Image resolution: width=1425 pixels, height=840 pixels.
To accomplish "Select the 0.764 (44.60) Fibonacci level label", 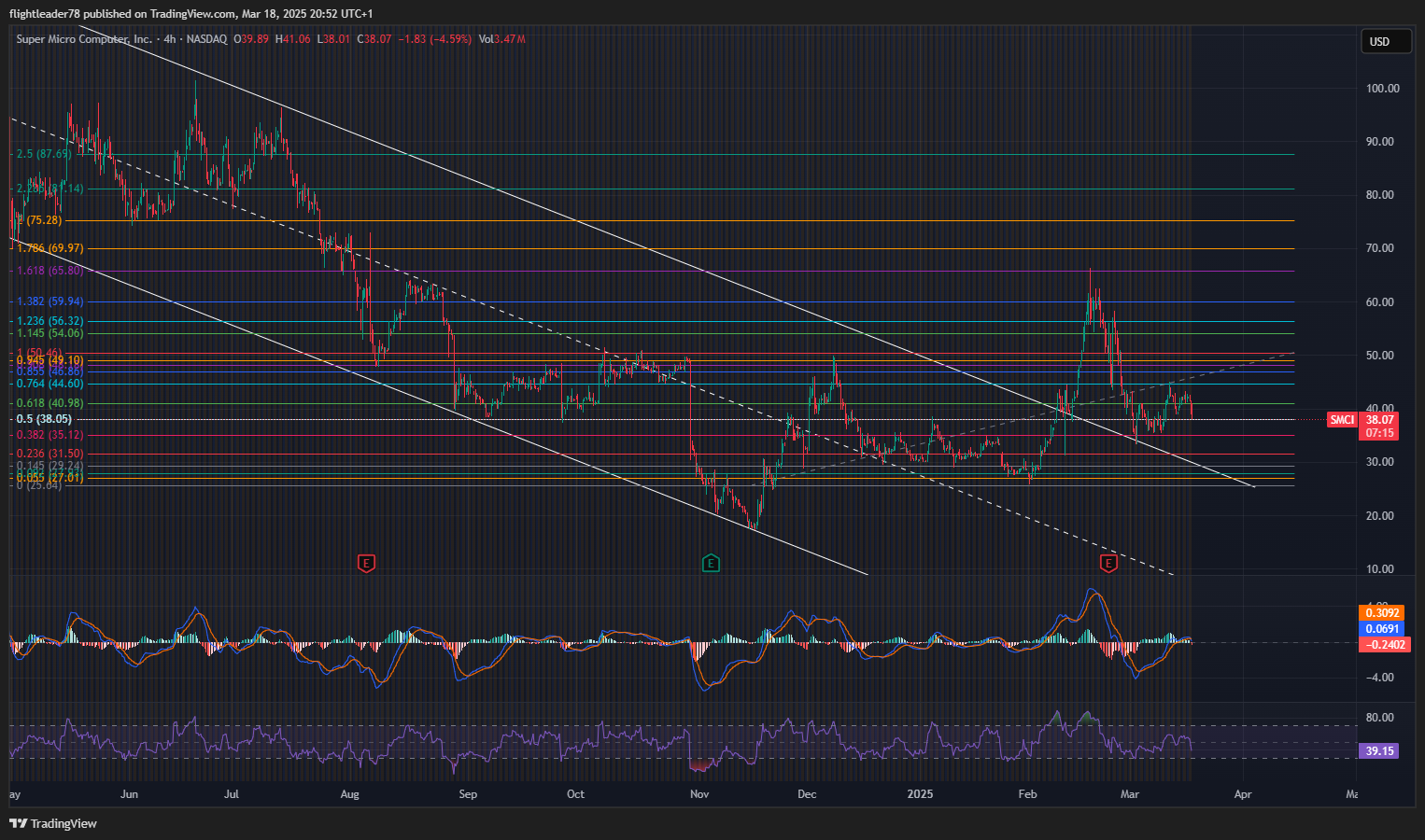I will click(50, 384).
